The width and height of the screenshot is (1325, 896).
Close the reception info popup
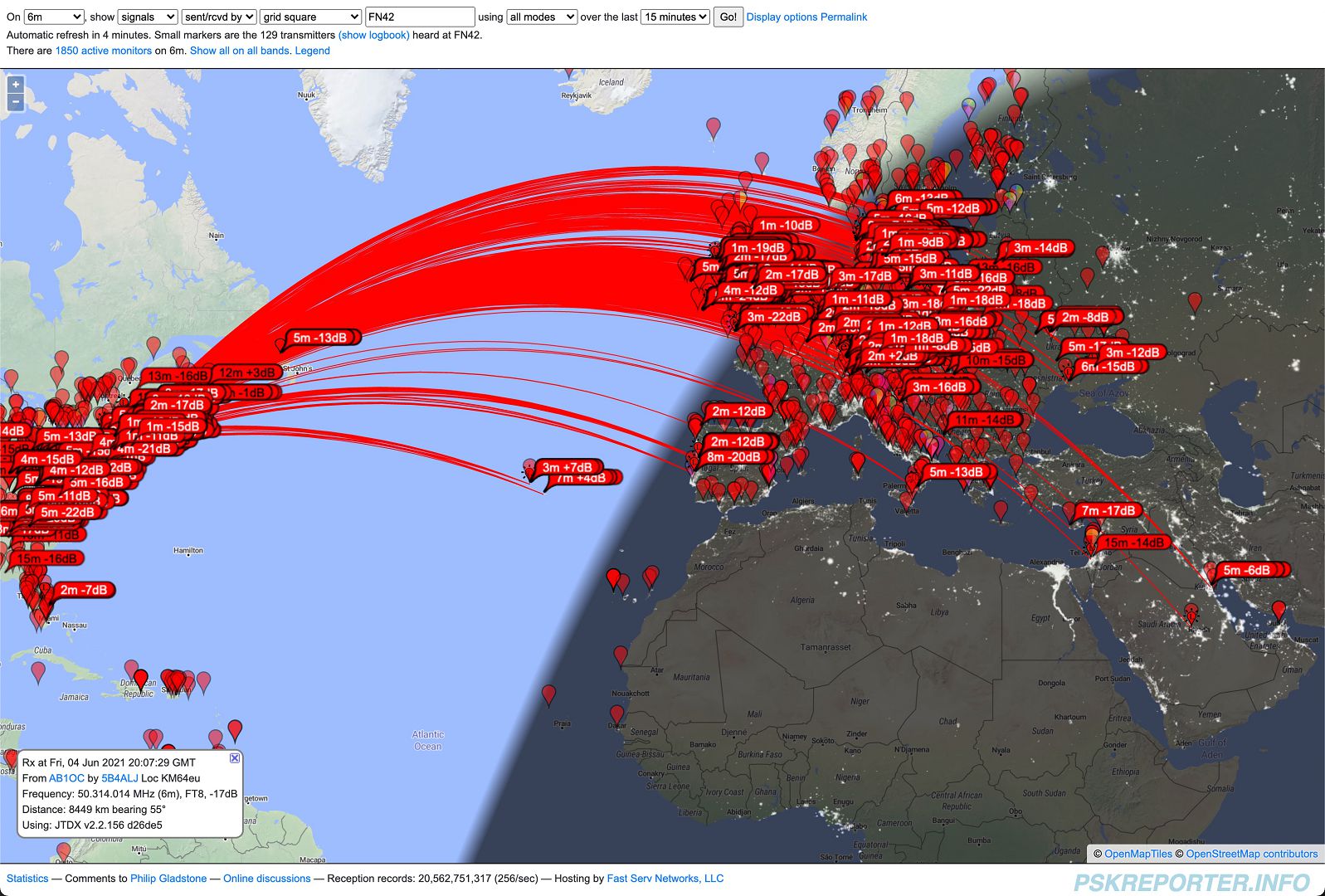click(x=235, y=758)
